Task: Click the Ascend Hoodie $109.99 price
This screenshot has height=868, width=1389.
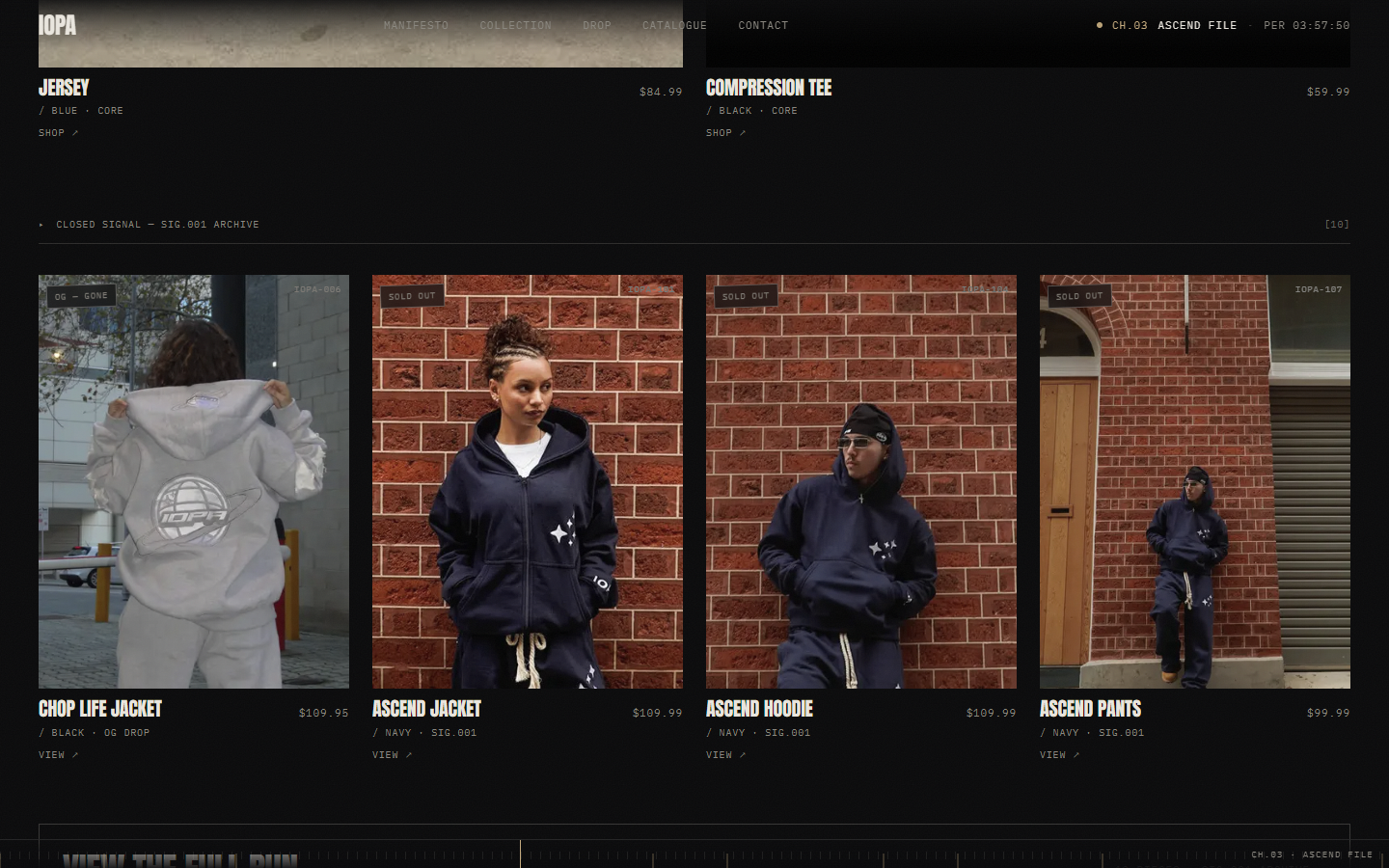Action: tap(992, 713)
